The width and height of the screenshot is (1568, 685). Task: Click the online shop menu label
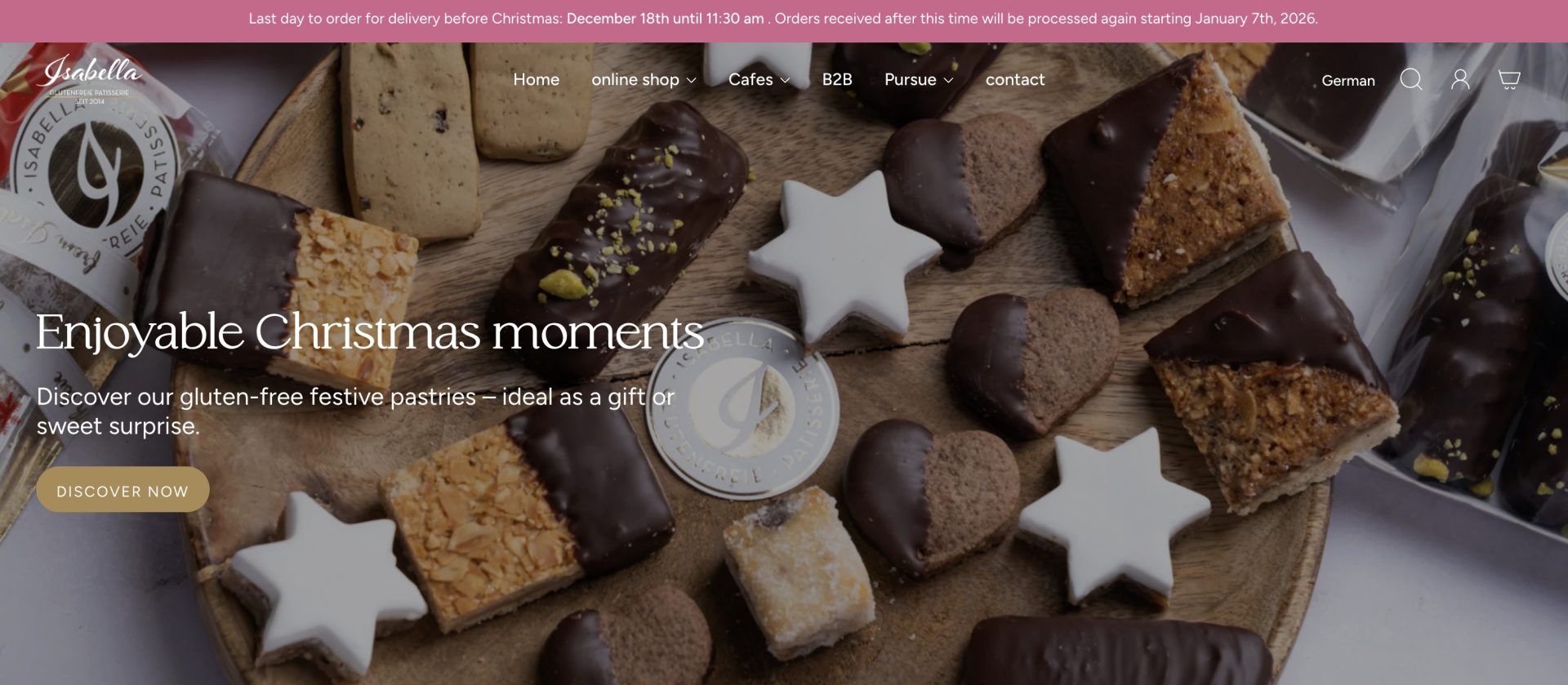click(635, 79)
